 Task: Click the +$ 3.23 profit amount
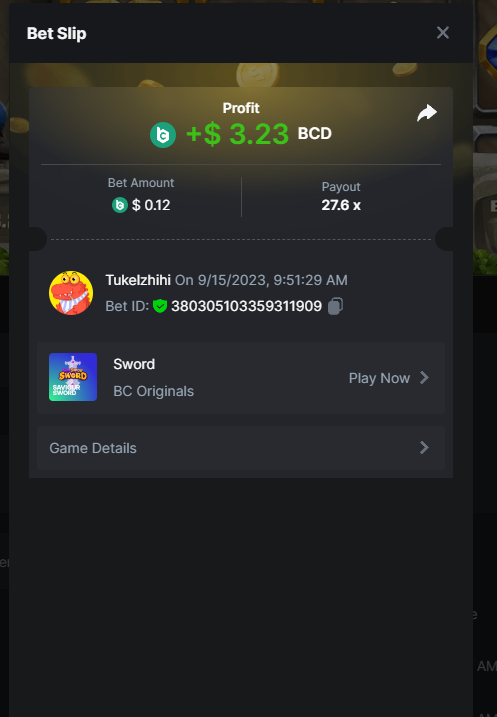237,134
